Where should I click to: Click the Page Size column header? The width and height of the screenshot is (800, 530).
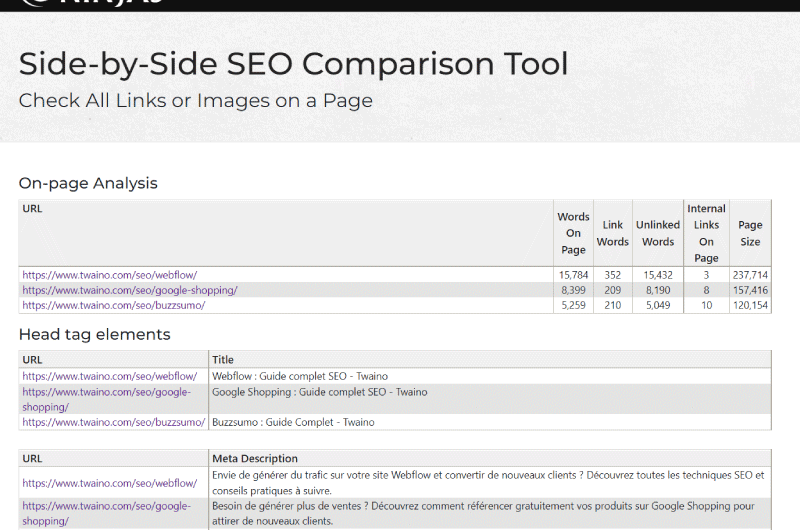coord(750,233)
